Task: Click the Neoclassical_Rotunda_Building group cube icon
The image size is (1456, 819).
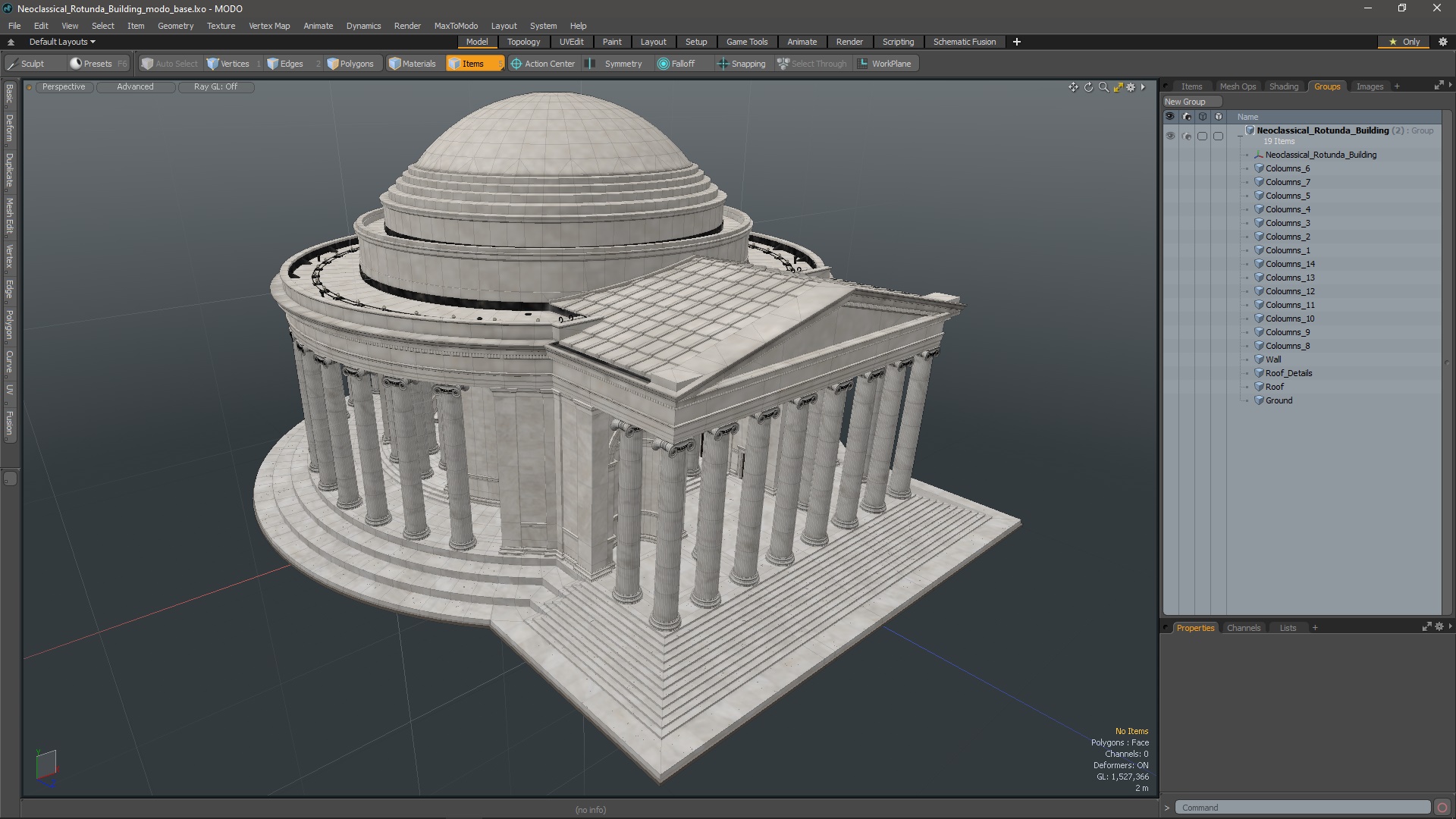Action: 1250,130
